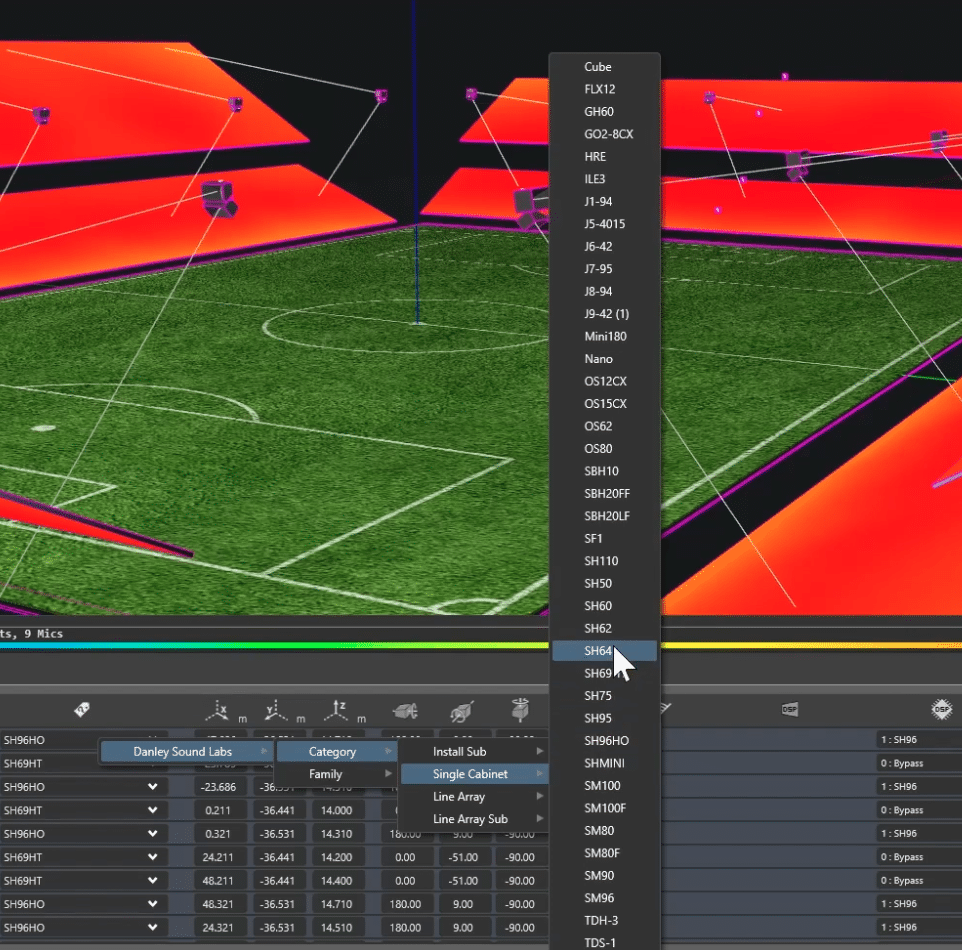Open the Danley Sound Labs submenu
962x950 pixels.
click(x=186, y=751)
